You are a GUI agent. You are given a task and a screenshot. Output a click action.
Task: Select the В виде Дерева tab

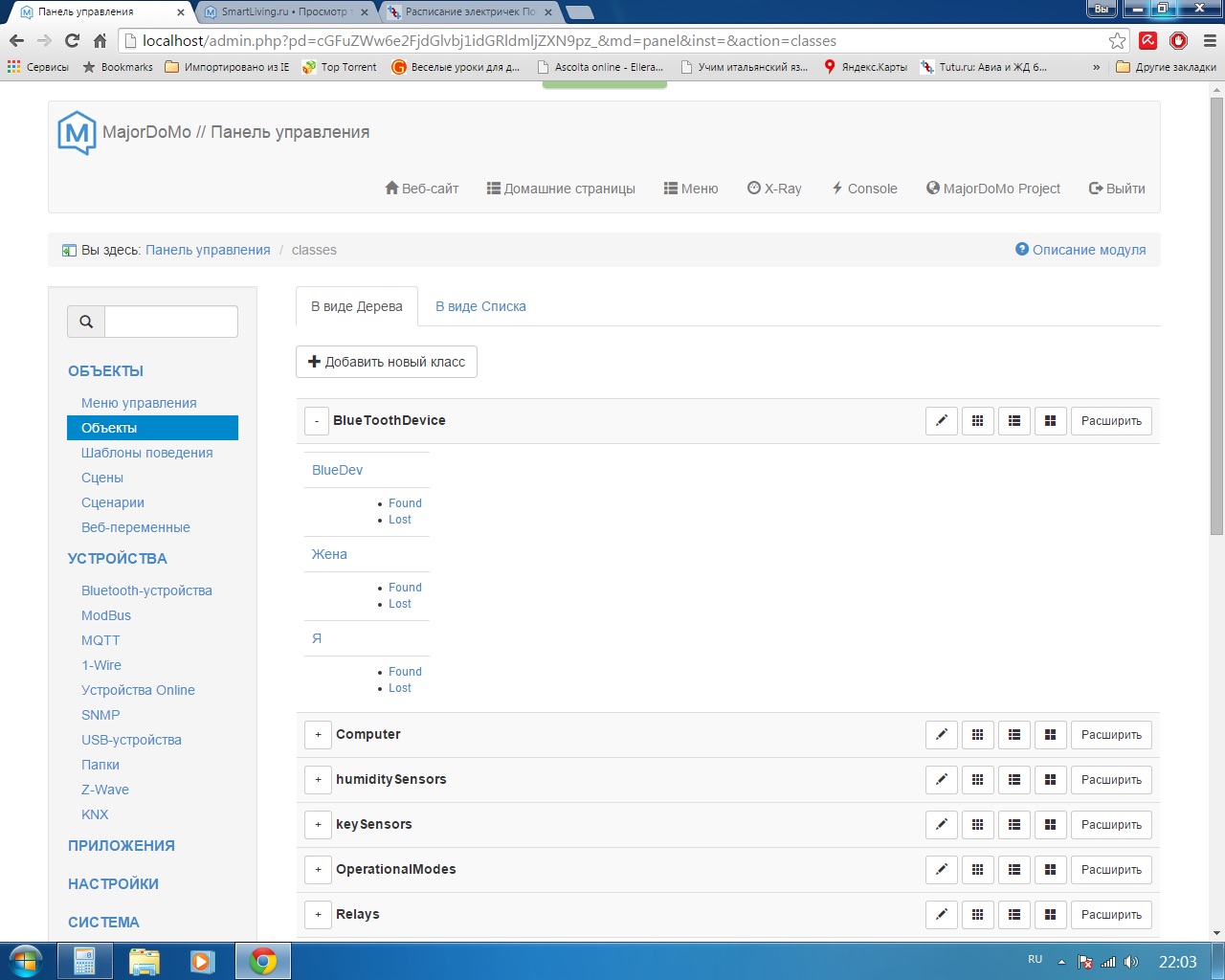357,306
